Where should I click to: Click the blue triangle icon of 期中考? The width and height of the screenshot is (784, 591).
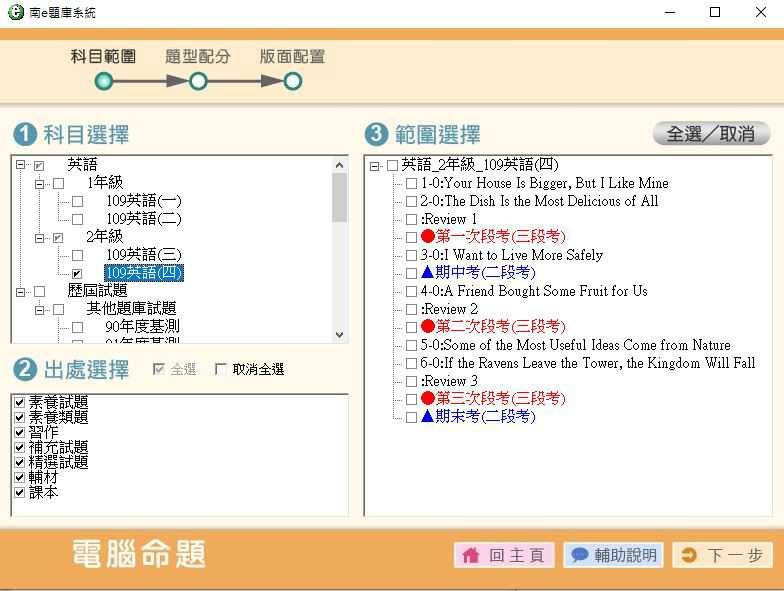coord(427,272)
